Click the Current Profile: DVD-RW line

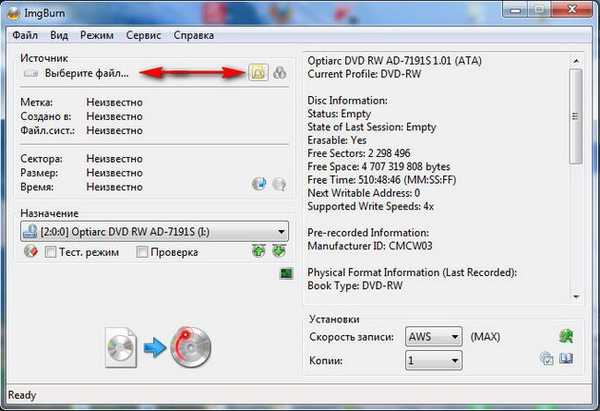364,74
